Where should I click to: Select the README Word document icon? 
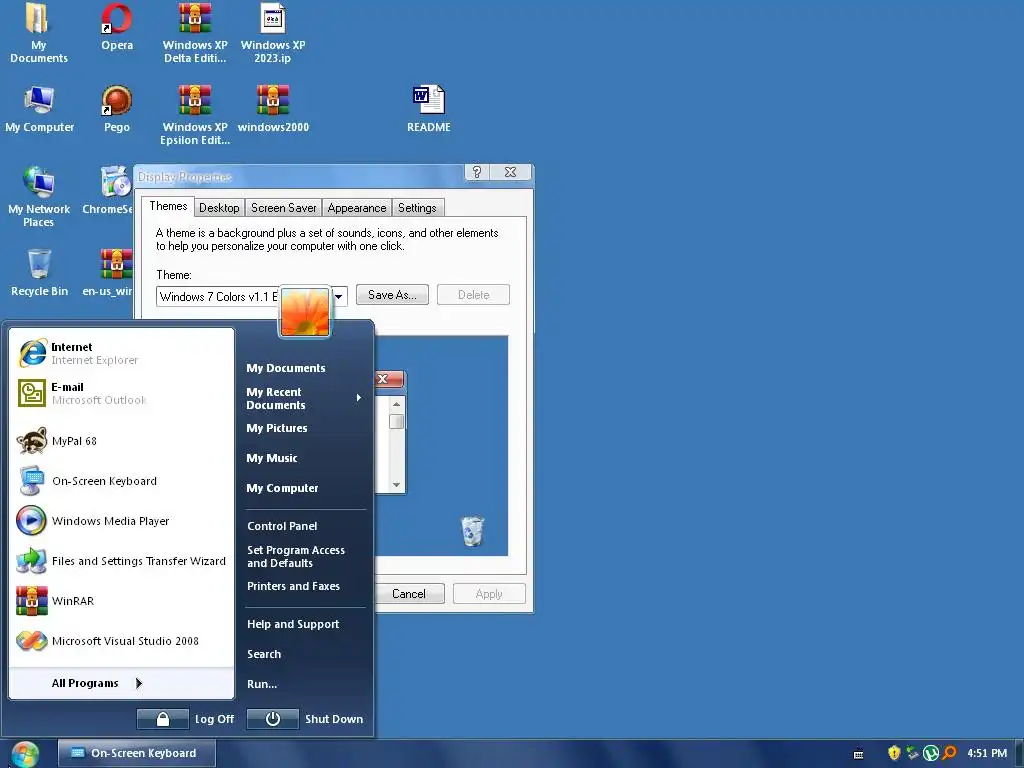point(428,109)
